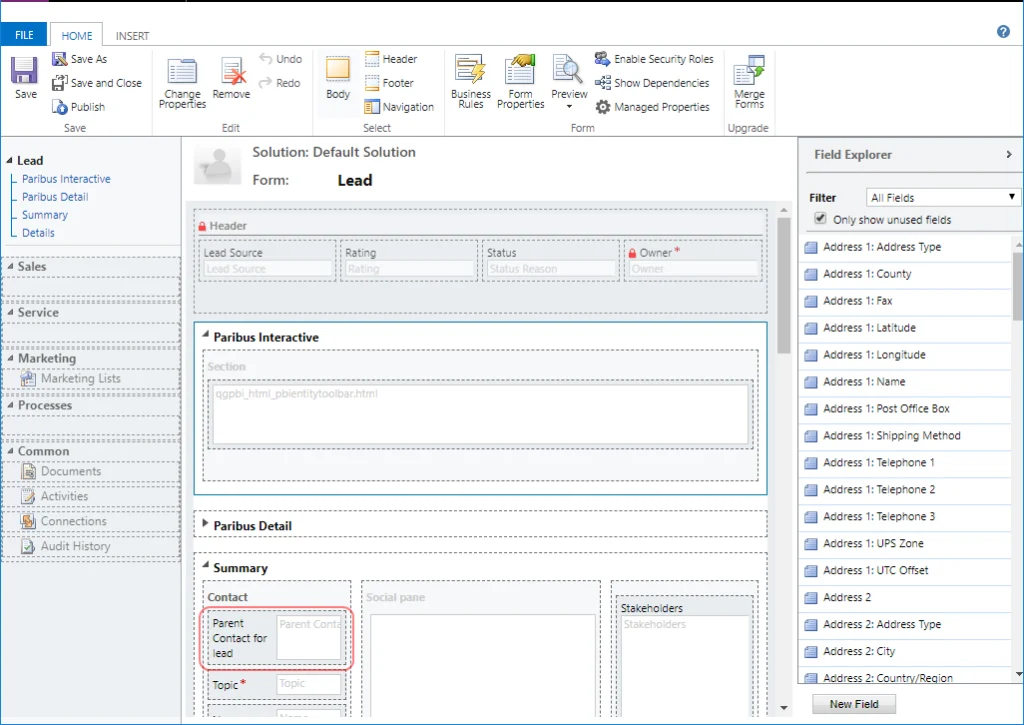Click the form canvas scroll-down arrow
Image resolution: width=1024 pixels, height=725 pixels.
tap(784, 708)
